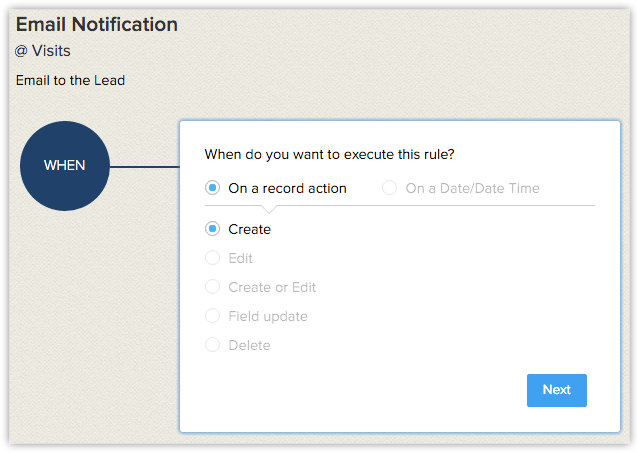Click the 'Email to the Lead' description
The height and width of the screenshot is (453, 639).
point(70,80)
